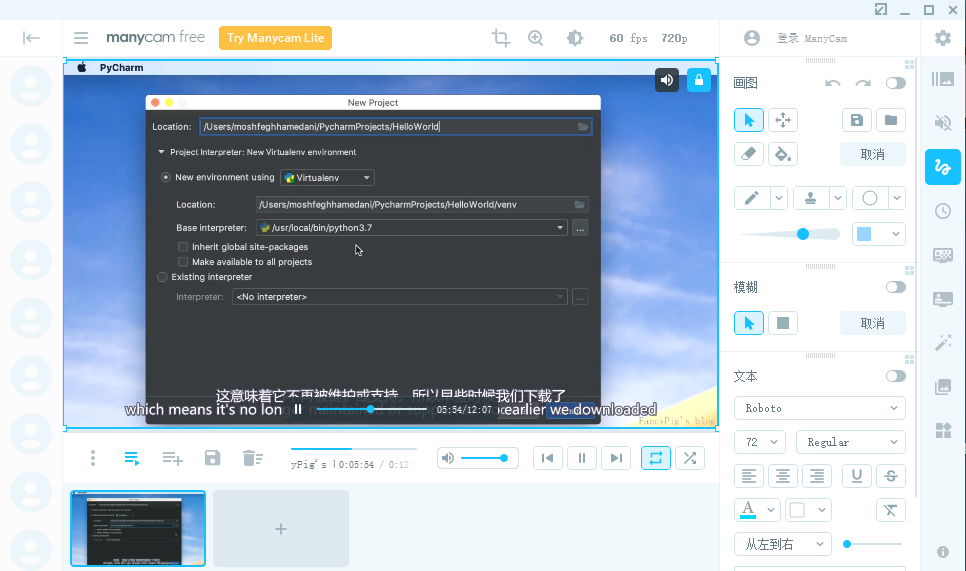This screenshot has width=966, height=571.
Task: Mute the video source speaker icon
Action: pos(667,80)
